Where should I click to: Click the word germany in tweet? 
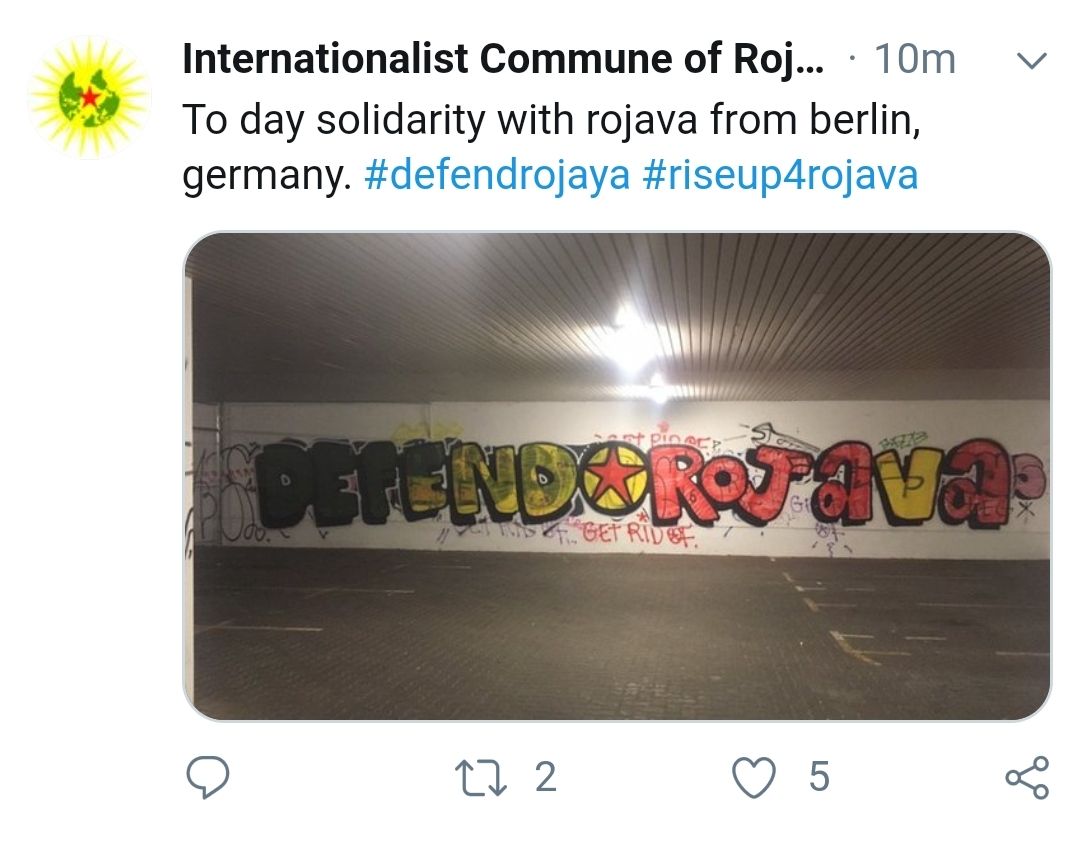(266, 176)
